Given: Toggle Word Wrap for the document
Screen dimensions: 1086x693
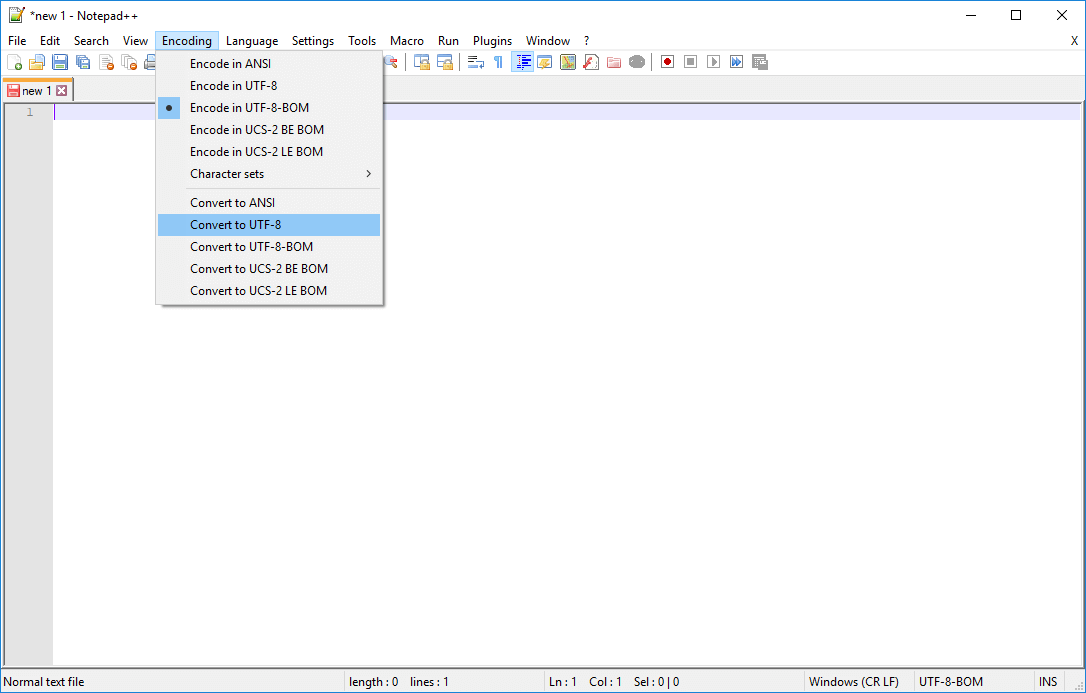Looking at the screenshot, I should 475,61.
